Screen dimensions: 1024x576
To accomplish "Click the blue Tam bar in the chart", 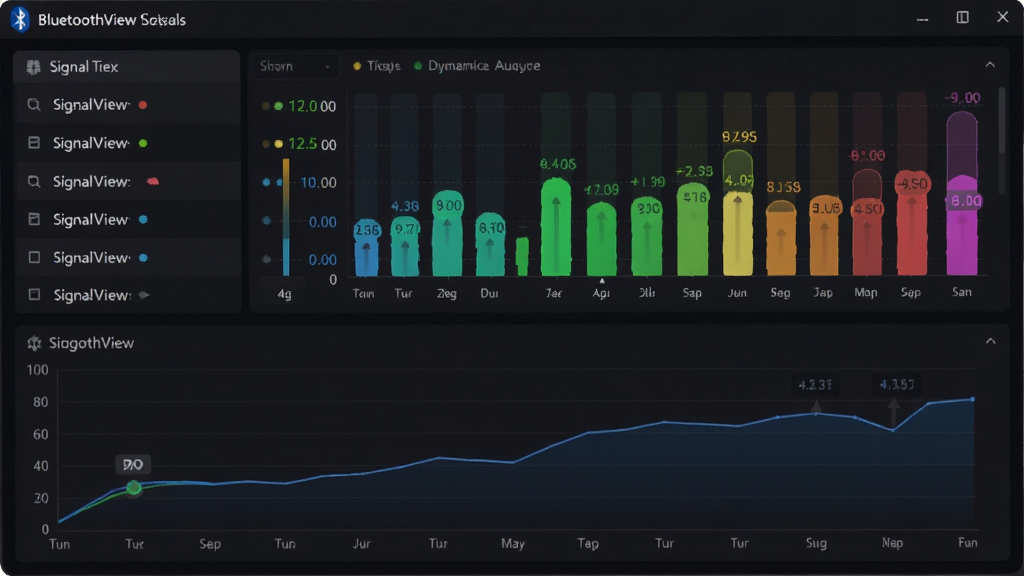I will tap(366, 248).
